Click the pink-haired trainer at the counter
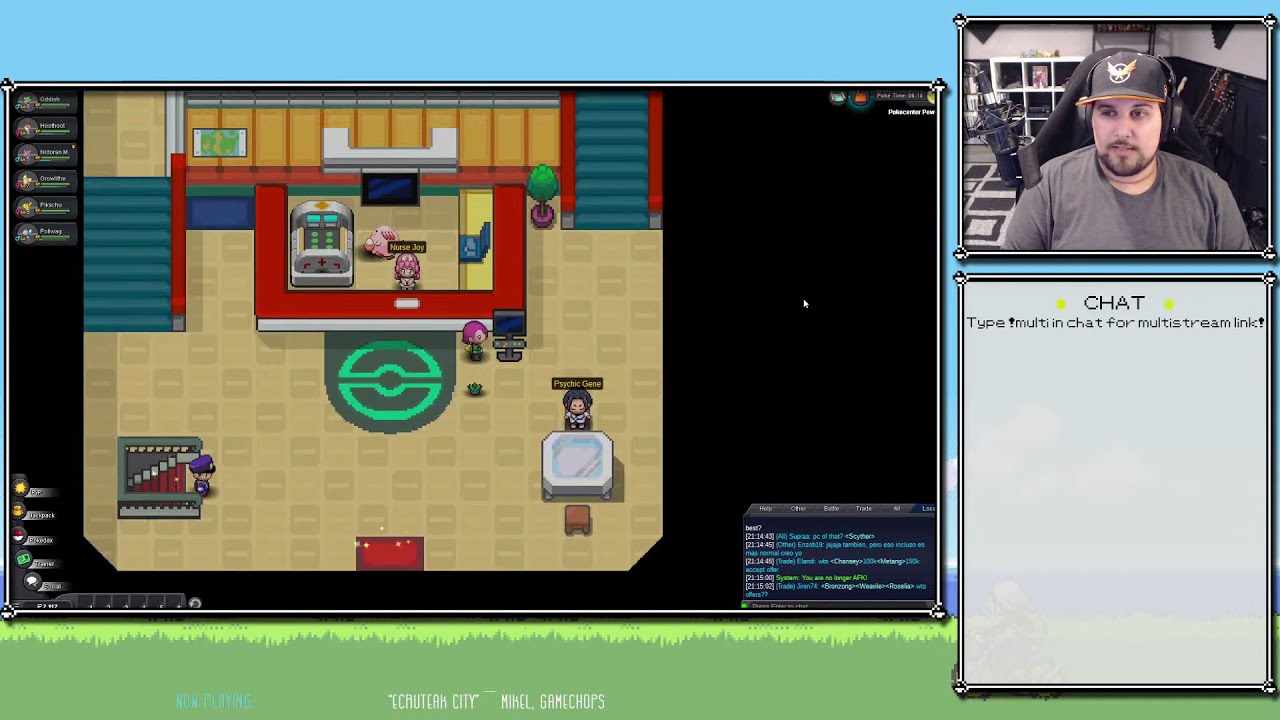This screenshot has height=720, width=1280. [x=475, y=342]
